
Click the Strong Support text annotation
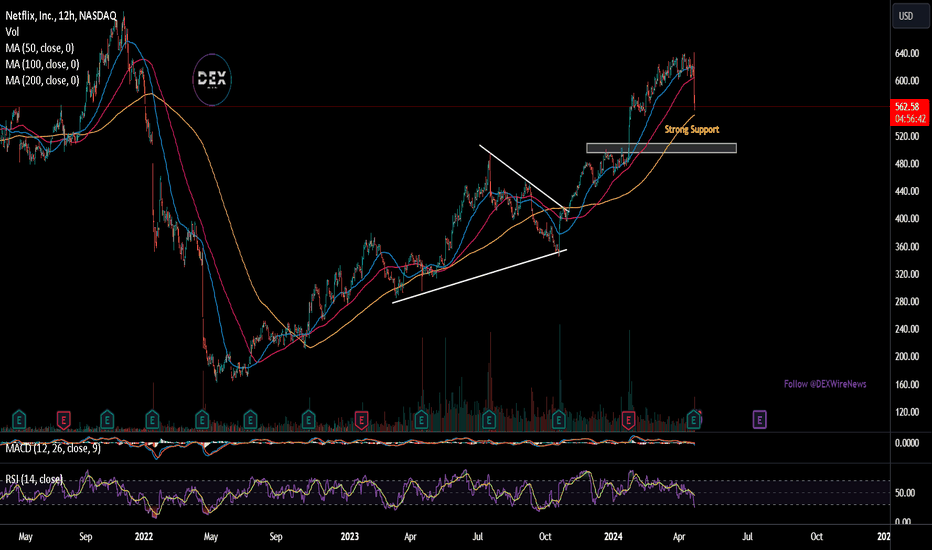tap(691, 129)
